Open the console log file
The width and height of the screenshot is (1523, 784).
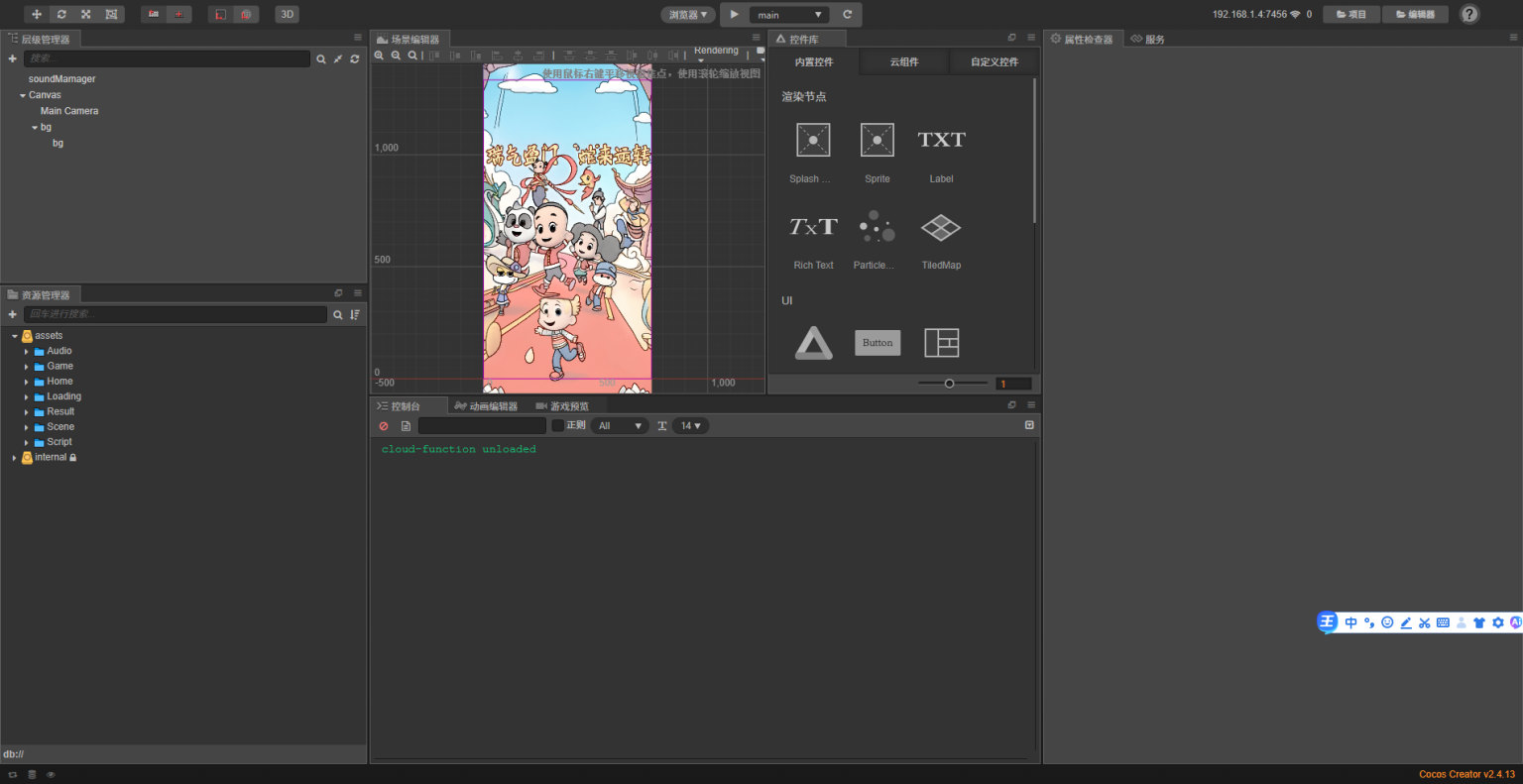(x=406, y=426)
